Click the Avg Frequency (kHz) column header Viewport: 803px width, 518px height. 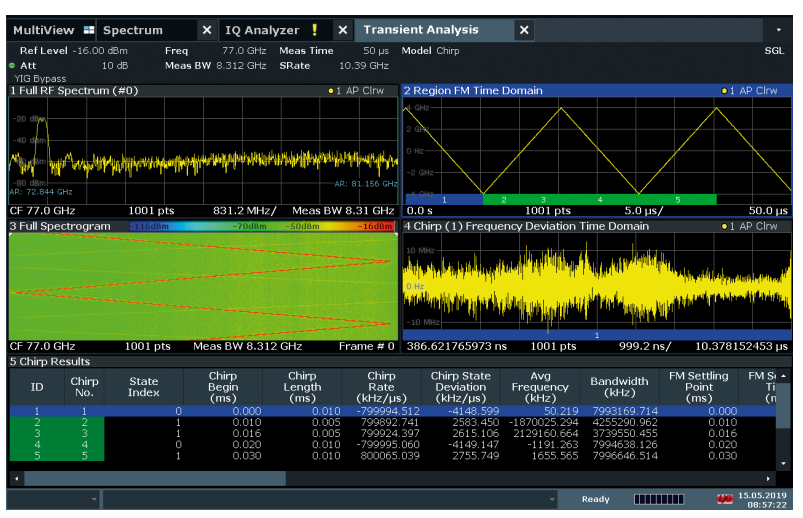click(x=540, y=387)
